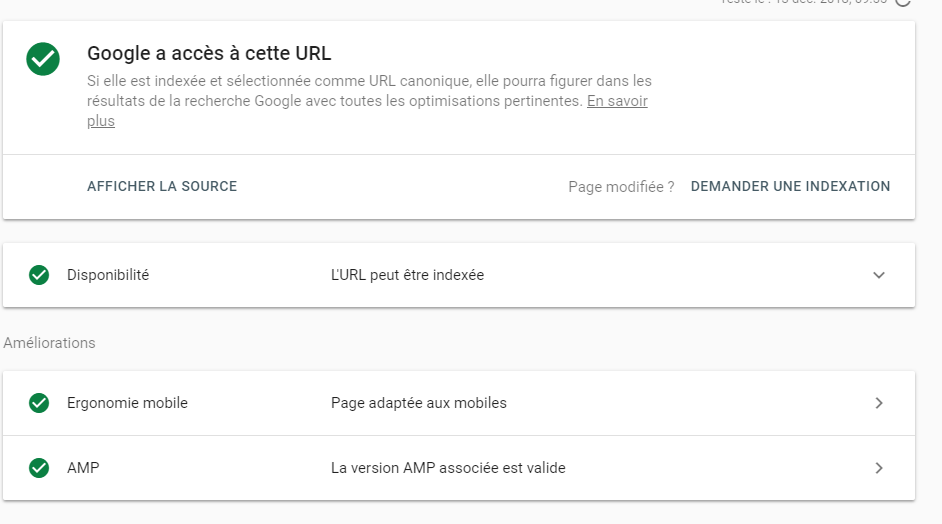The width and height of the screenshot is (942, 524).
Task: Select the AMP row label
Action: [83, 467]
